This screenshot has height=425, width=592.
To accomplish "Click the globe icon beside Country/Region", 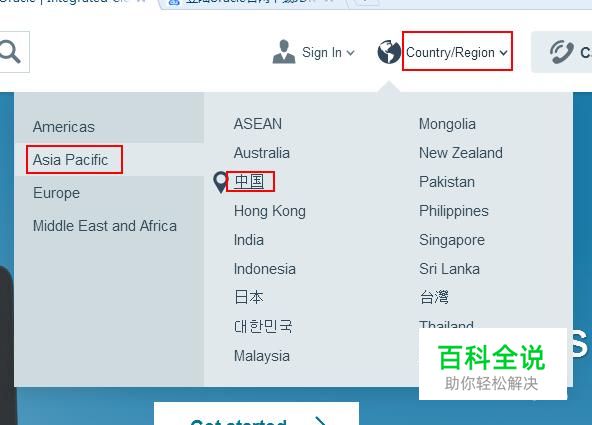I will point(389,52).
